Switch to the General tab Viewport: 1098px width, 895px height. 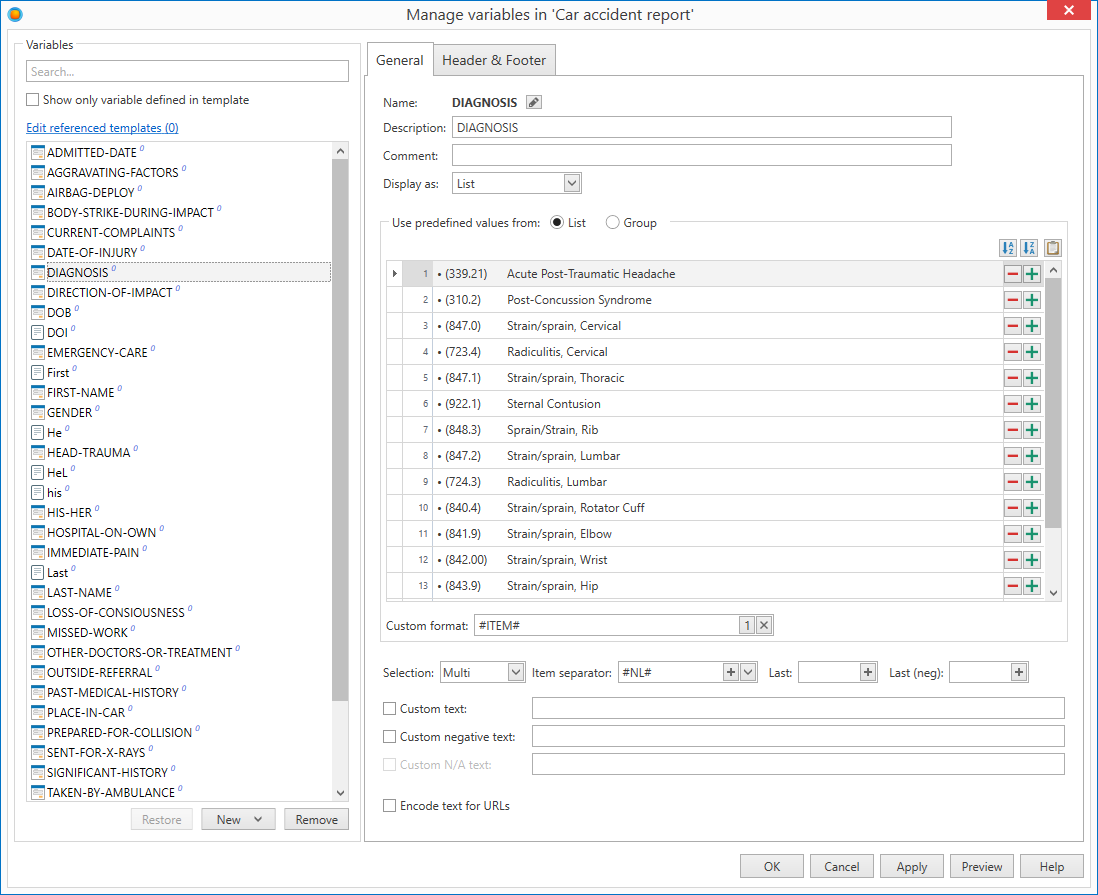coord(399,60)
